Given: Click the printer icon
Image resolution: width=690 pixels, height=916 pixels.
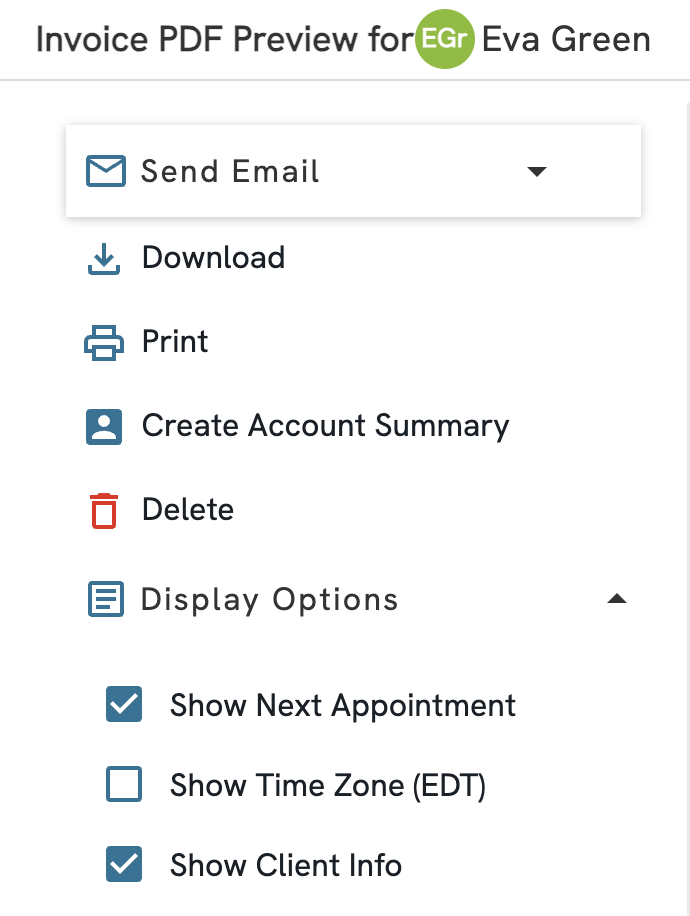Looking at the screenshot, I should (x=104, y=343).
